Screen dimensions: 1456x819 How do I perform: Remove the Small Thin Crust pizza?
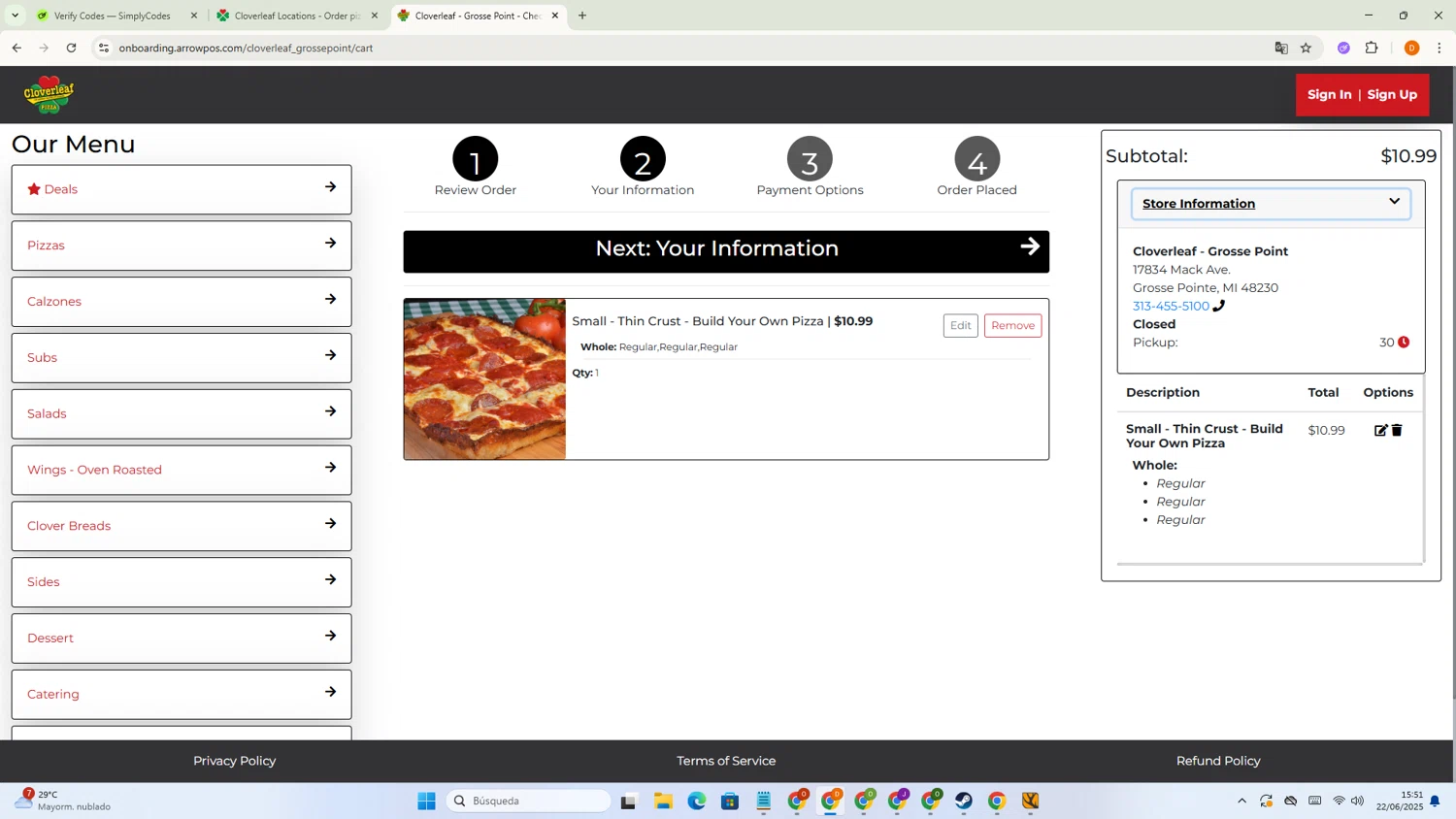[1012, 325]
